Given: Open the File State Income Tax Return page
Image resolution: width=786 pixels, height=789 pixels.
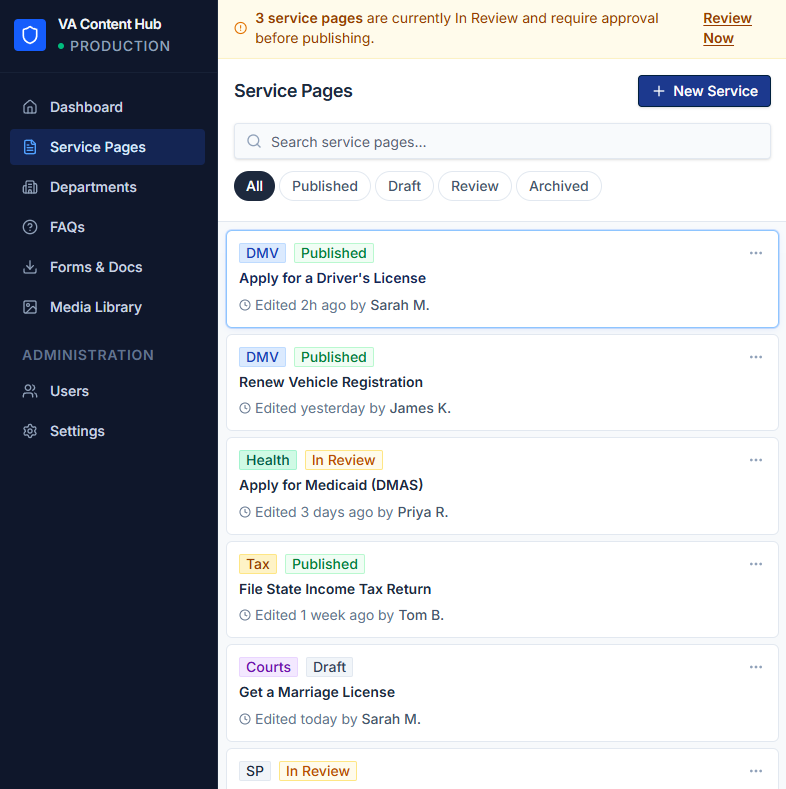Looking at the screenshot, I should click(335, 589).
